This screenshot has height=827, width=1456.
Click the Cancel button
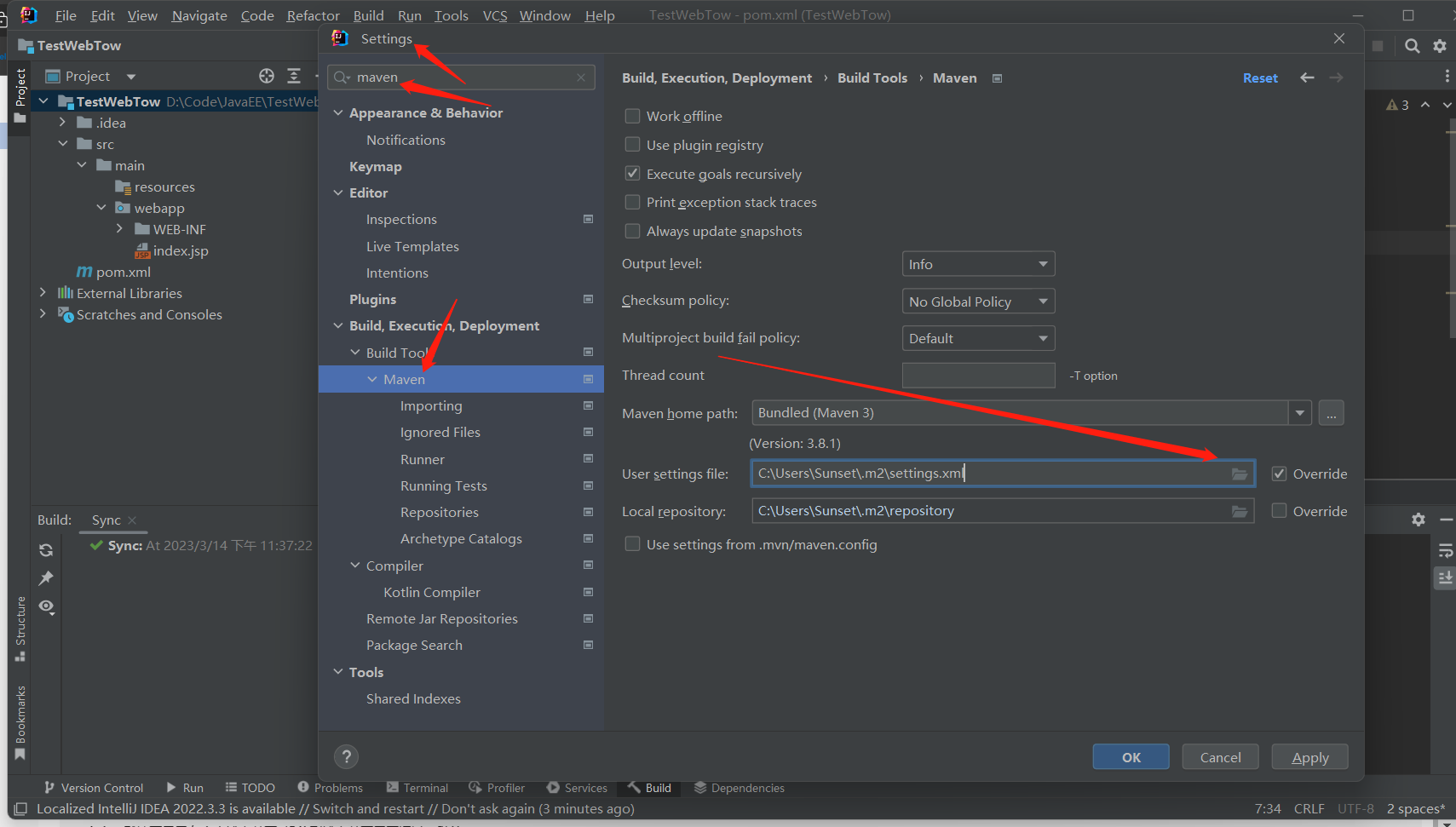1221,757
